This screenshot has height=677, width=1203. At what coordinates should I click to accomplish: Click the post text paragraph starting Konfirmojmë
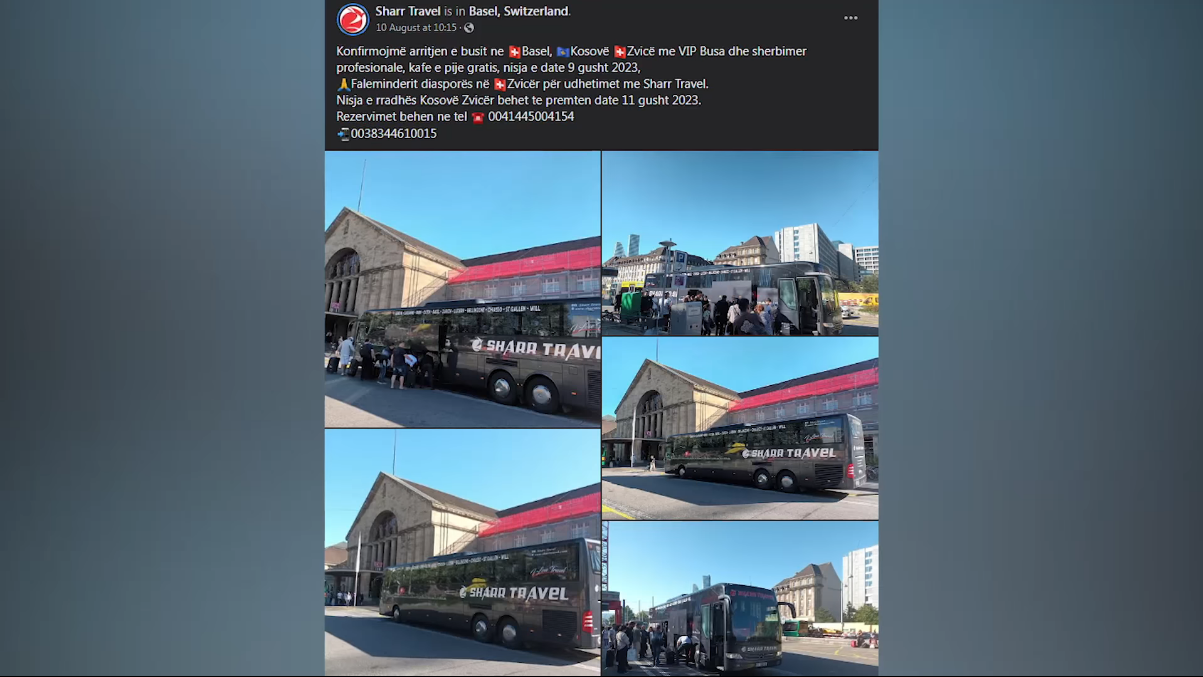coord(571,59)
